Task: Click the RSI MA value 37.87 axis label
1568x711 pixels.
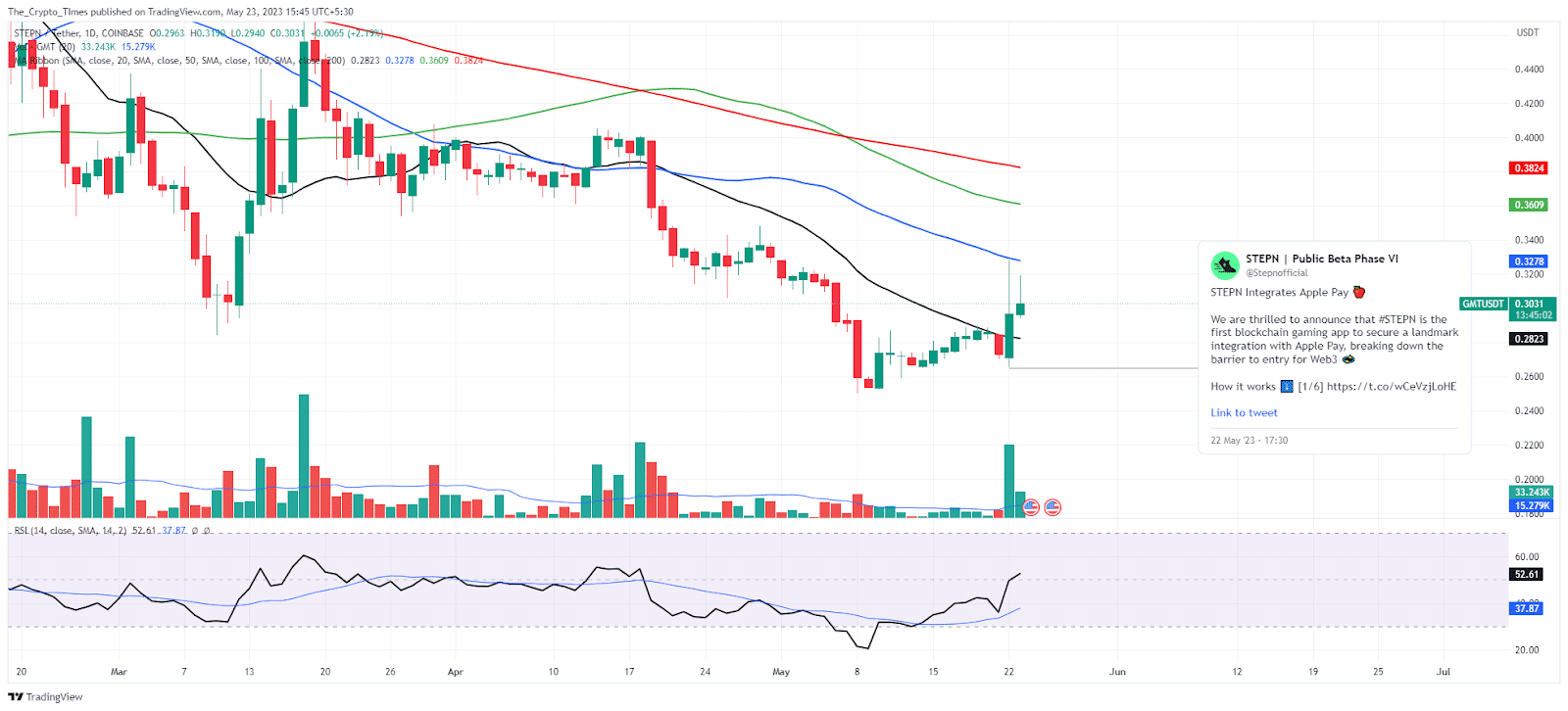Action: pos(1527,608)
